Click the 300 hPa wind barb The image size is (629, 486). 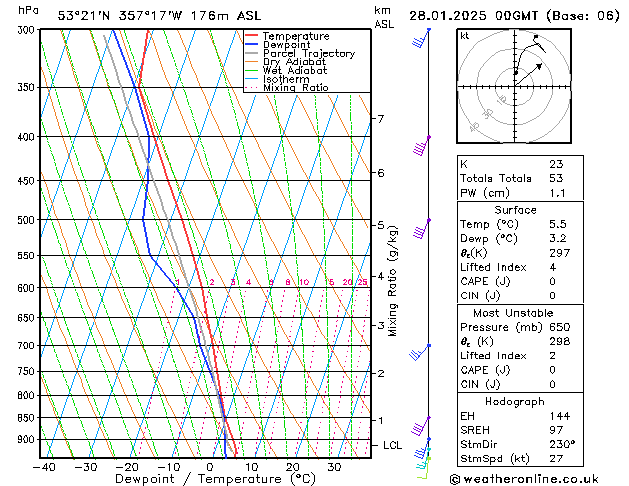tap(421, 38)
